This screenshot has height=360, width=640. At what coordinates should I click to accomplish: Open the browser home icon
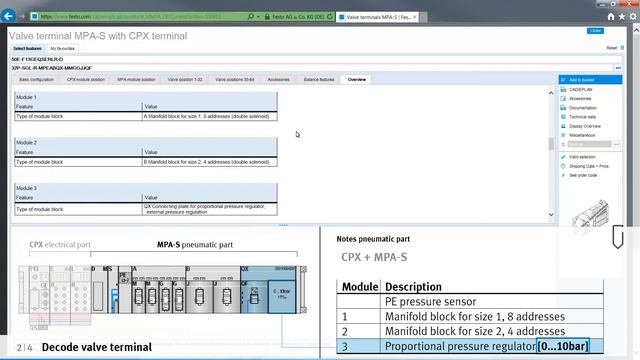611,17
